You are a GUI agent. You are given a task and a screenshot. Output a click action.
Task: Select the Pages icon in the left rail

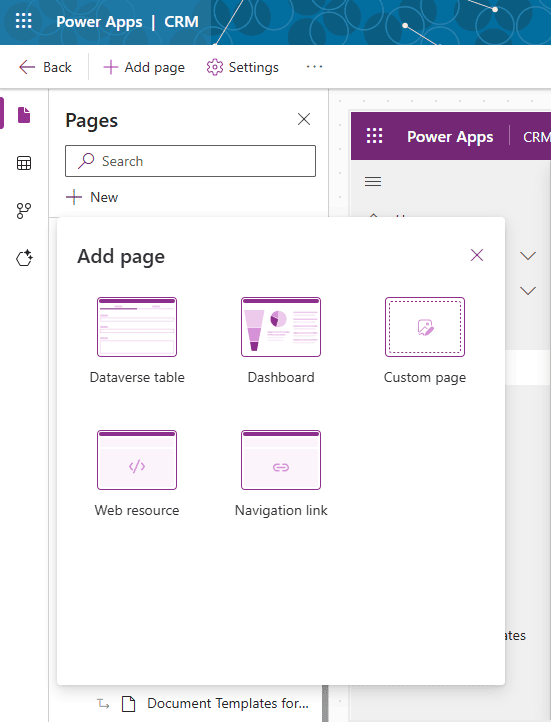24,115
